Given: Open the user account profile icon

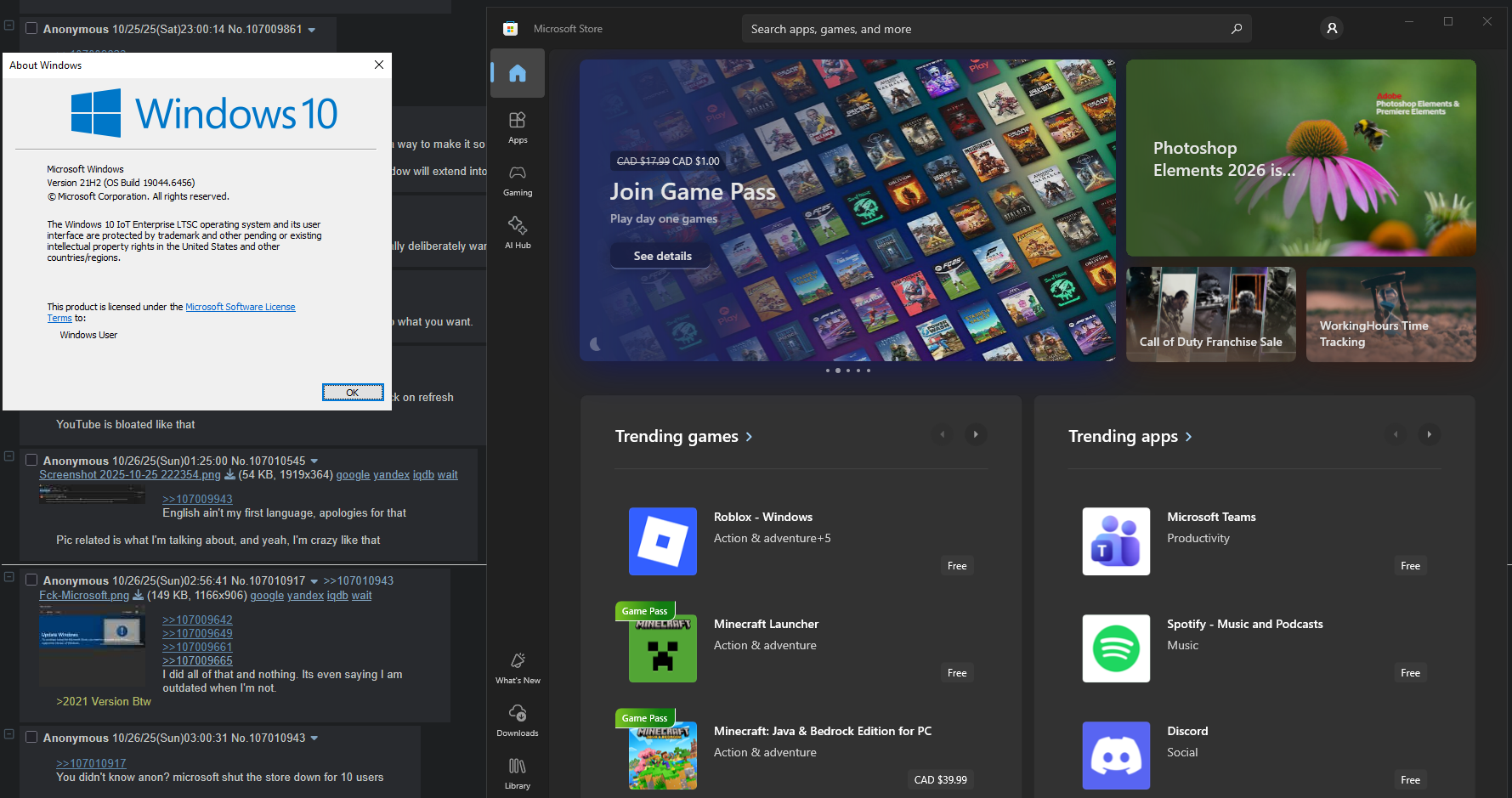Looking at the screenshot, I should [x=1332, y=29].
